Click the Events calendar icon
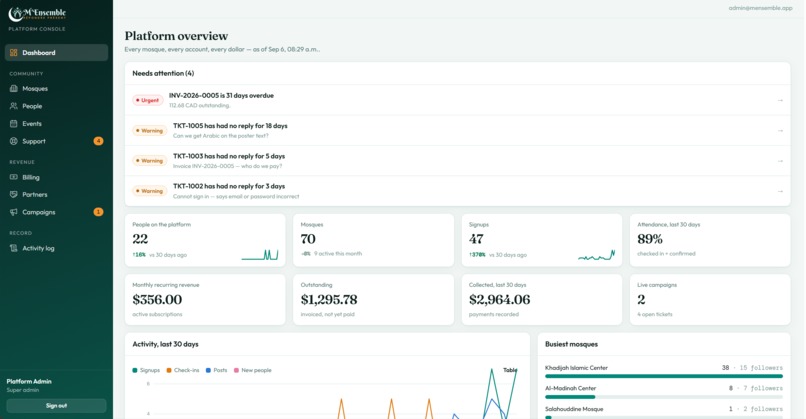 pos(14,123)
